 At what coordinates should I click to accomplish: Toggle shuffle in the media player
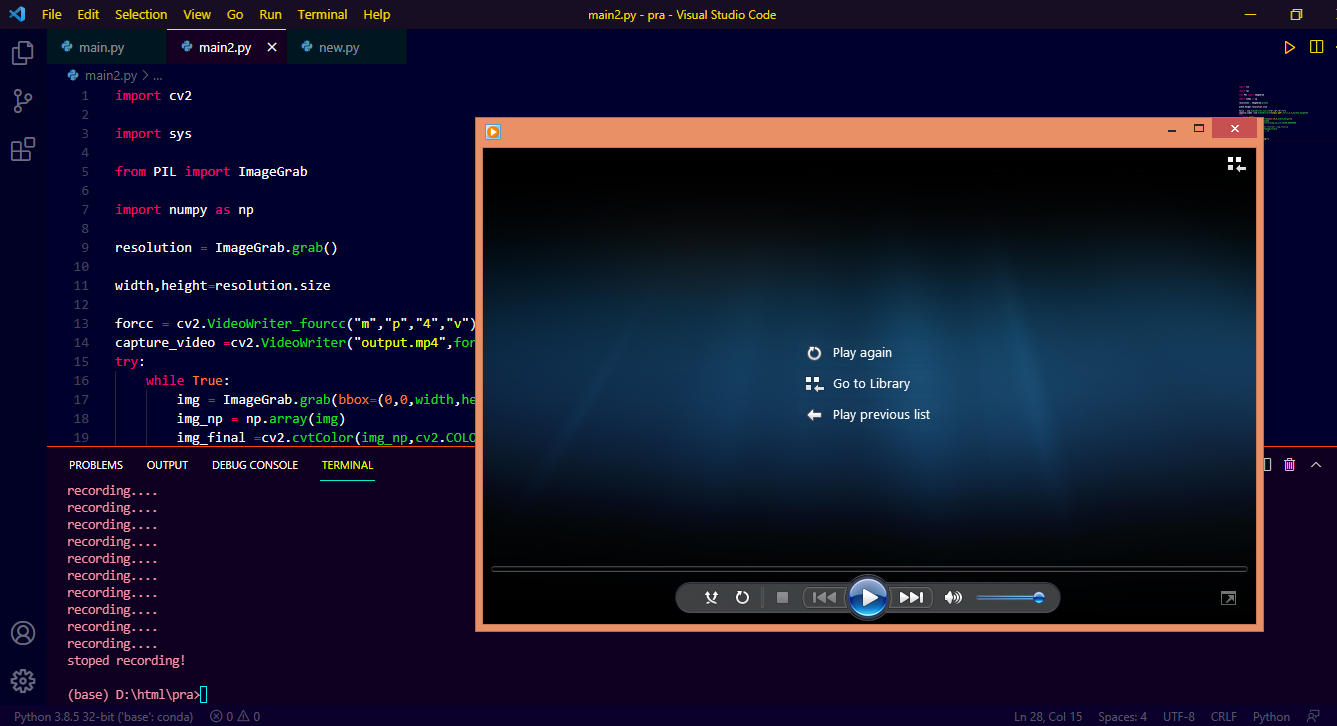710,597
